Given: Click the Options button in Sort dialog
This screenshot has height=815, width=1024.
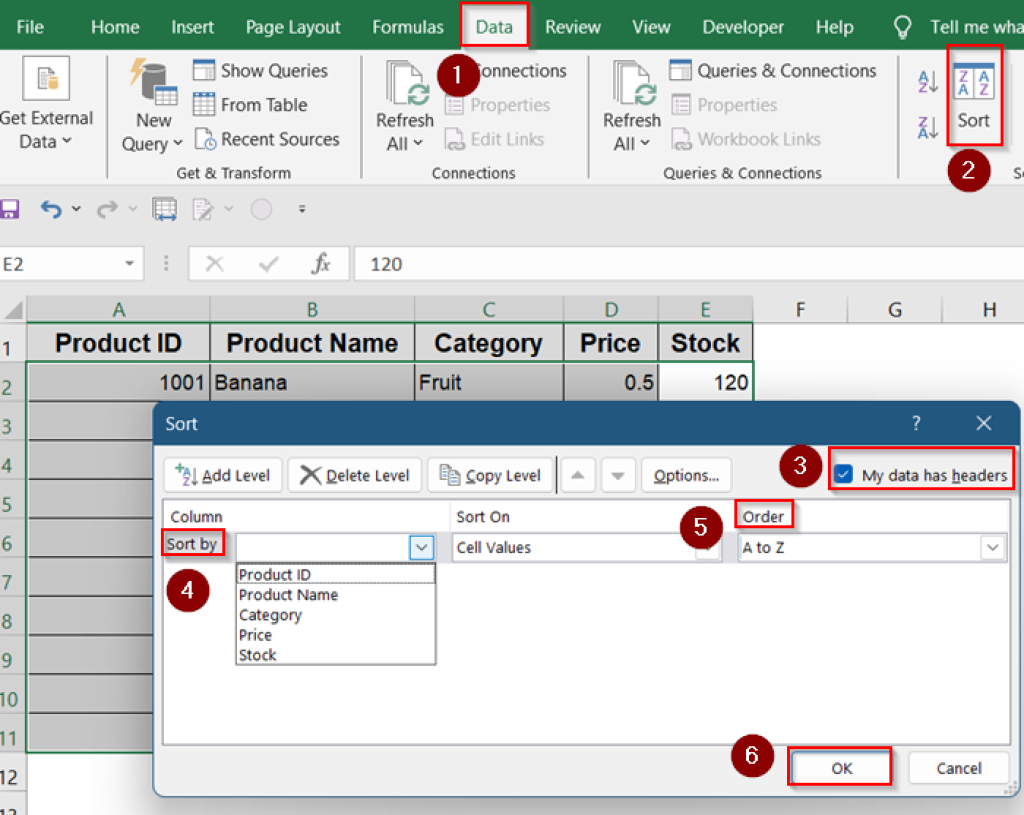Looking at the screenshot, I should tap(685, 475).
